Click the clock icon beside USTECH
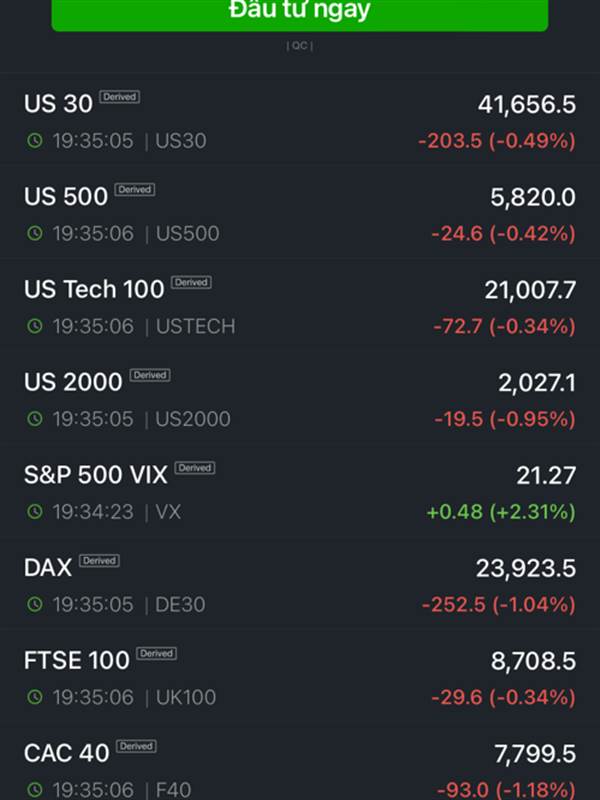 35,326
